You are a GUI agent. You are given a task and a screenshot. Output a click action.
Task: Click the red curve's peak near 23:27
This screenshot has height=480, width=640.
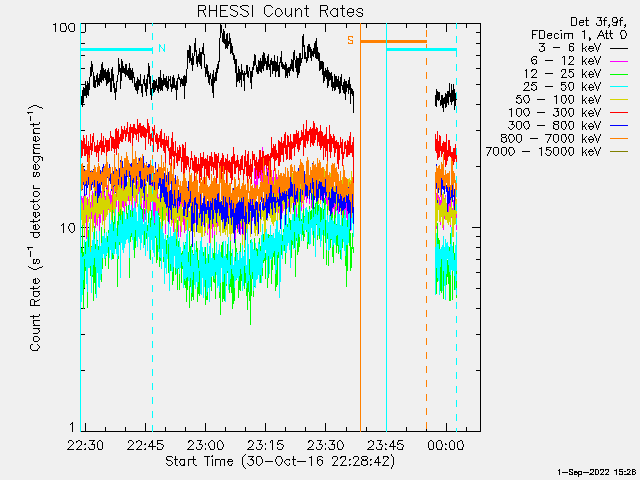point(313,124)
